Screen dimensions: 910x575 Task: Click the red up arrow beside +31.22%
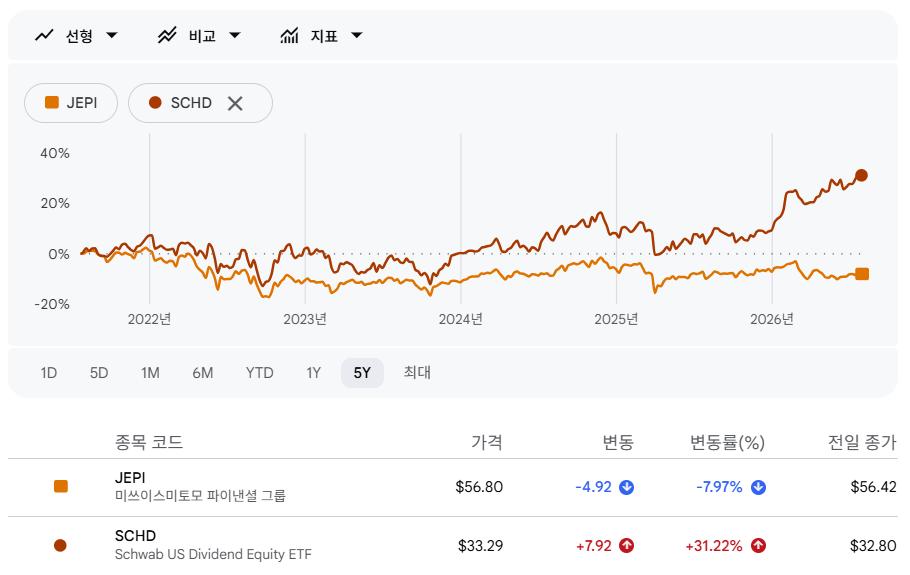[758, 546]
